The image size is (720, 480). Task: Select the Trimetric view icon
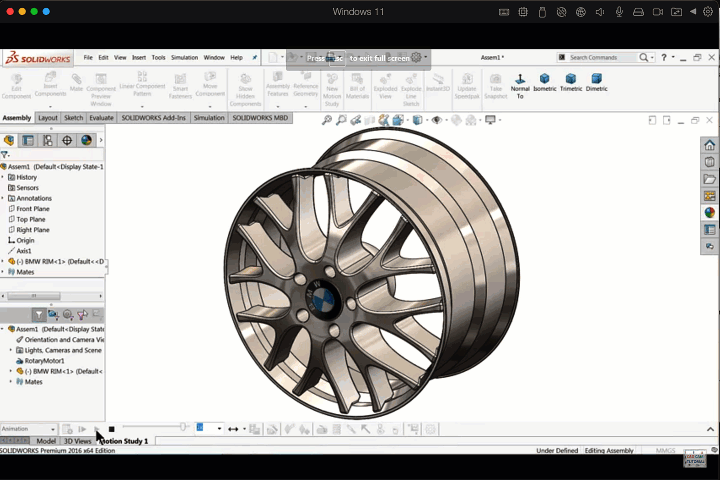(571, 79)
